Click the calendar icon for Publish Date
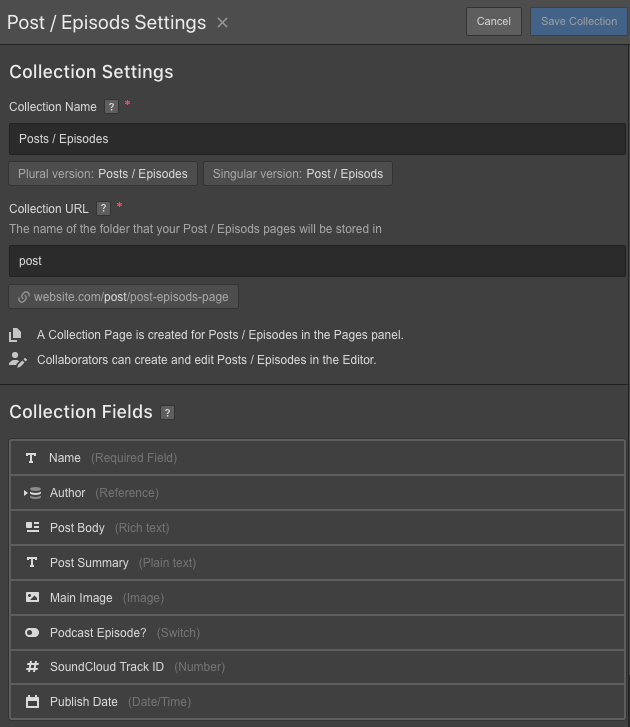This screenshot has width=630, height=727. tap(32, 701)
